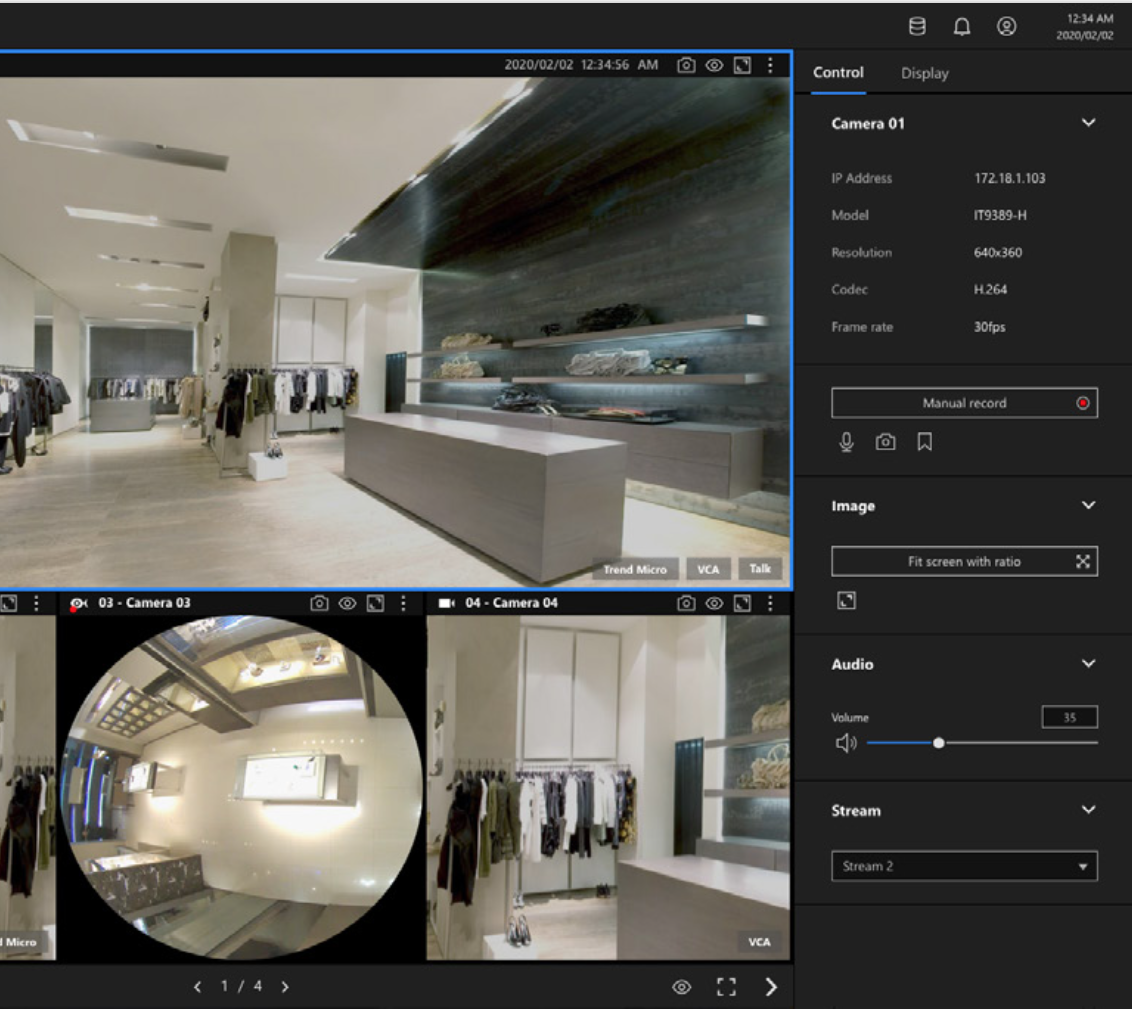Switch to the Display tab
The image size is (1132, 1009).
(924, 73)
